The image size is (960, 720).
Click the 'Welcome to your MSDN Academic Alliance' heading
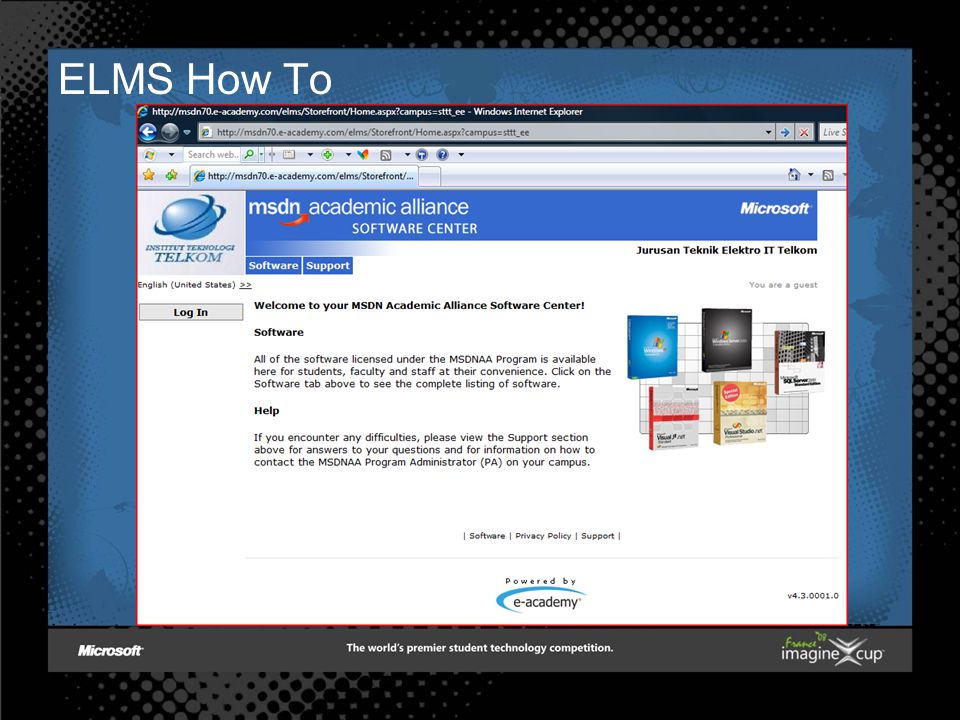click(419, 306)
